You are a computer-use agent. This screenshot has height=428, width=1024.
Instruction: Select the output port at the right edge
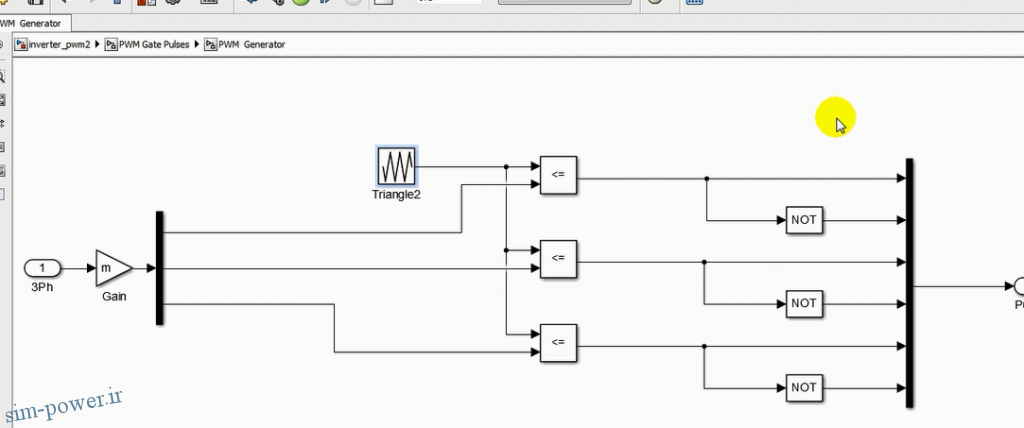[1019, 286]
